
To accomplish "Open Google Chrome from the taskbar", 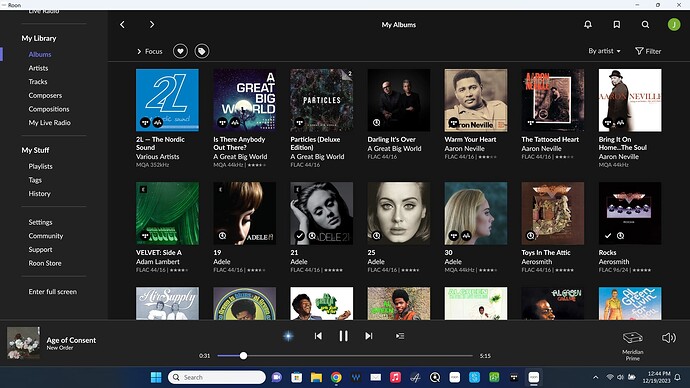I will tap(336, 377).
